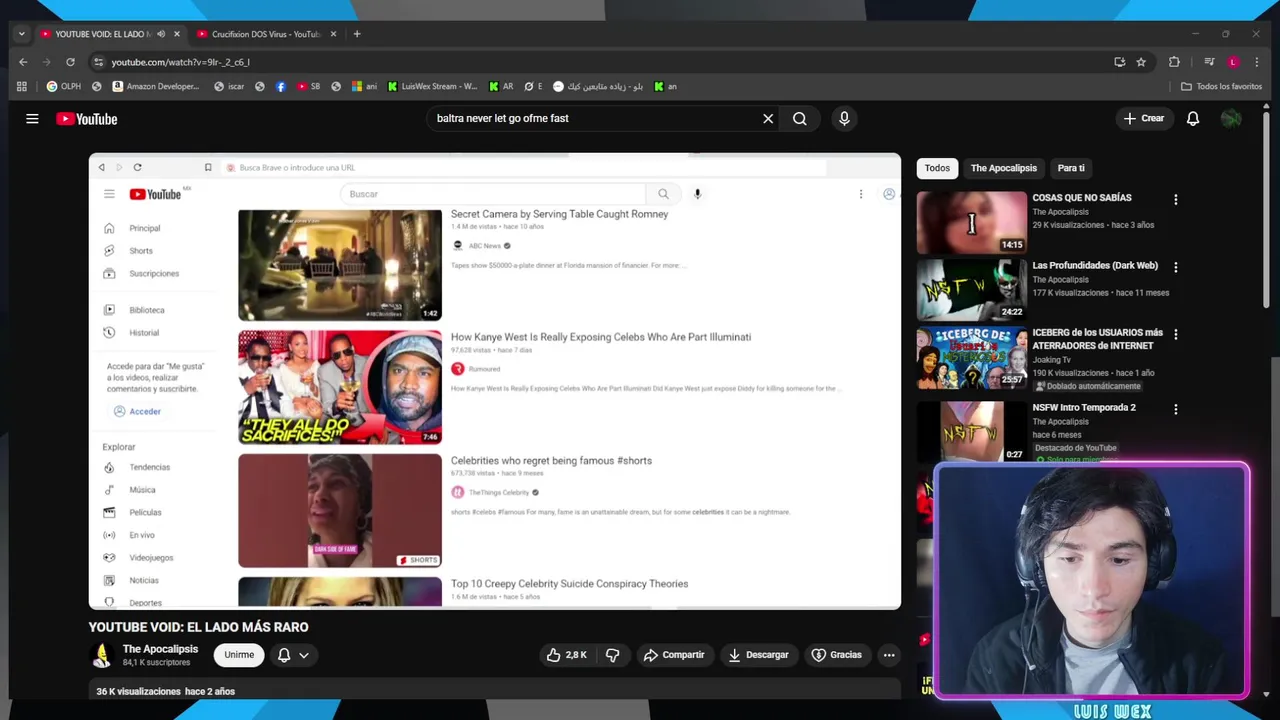Open the Chrome three-dot menu

pyautogui.click(x=1256, y=62)
